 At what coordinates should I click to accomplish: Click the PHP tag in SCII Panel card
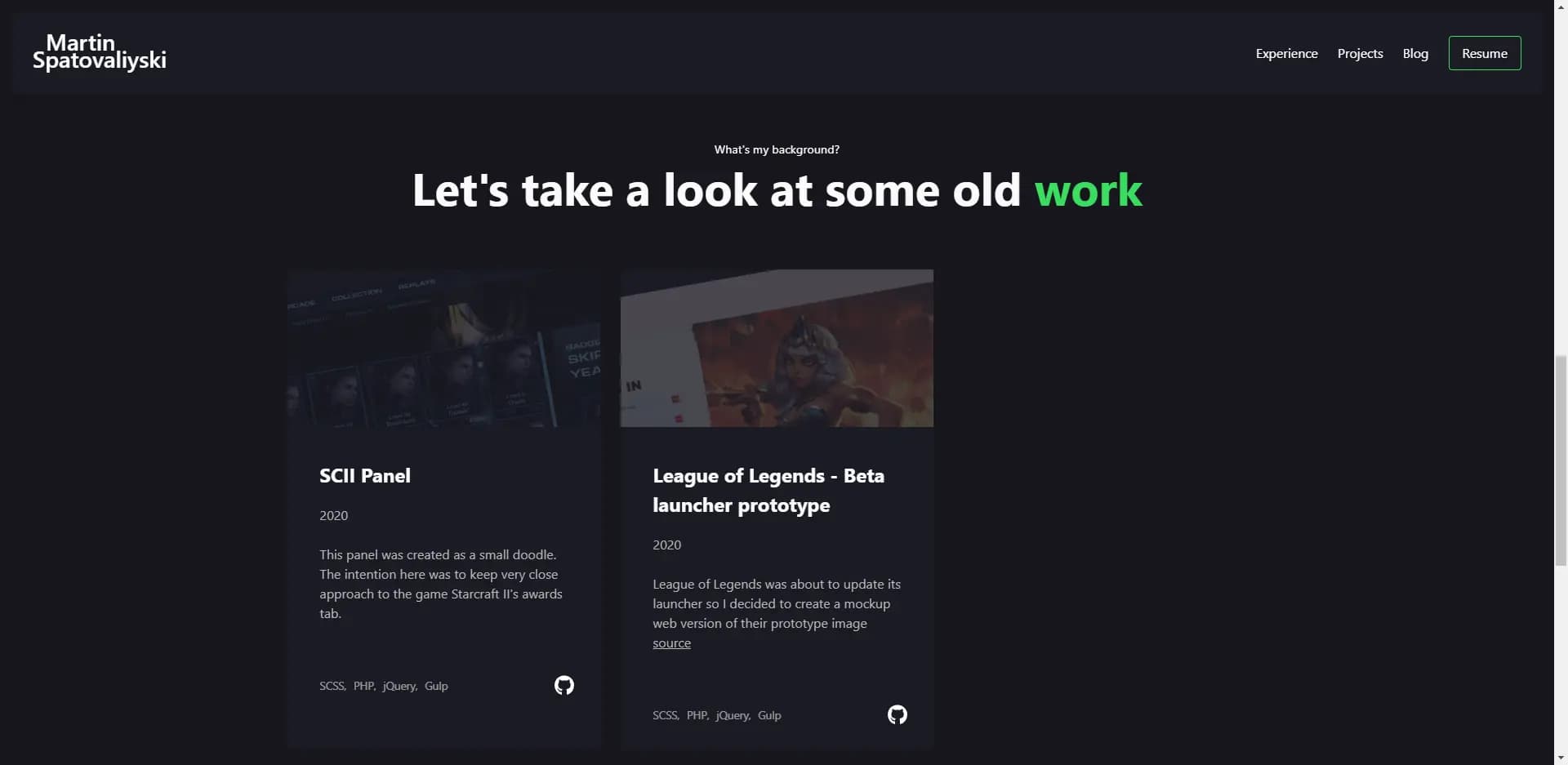(364, 686)
